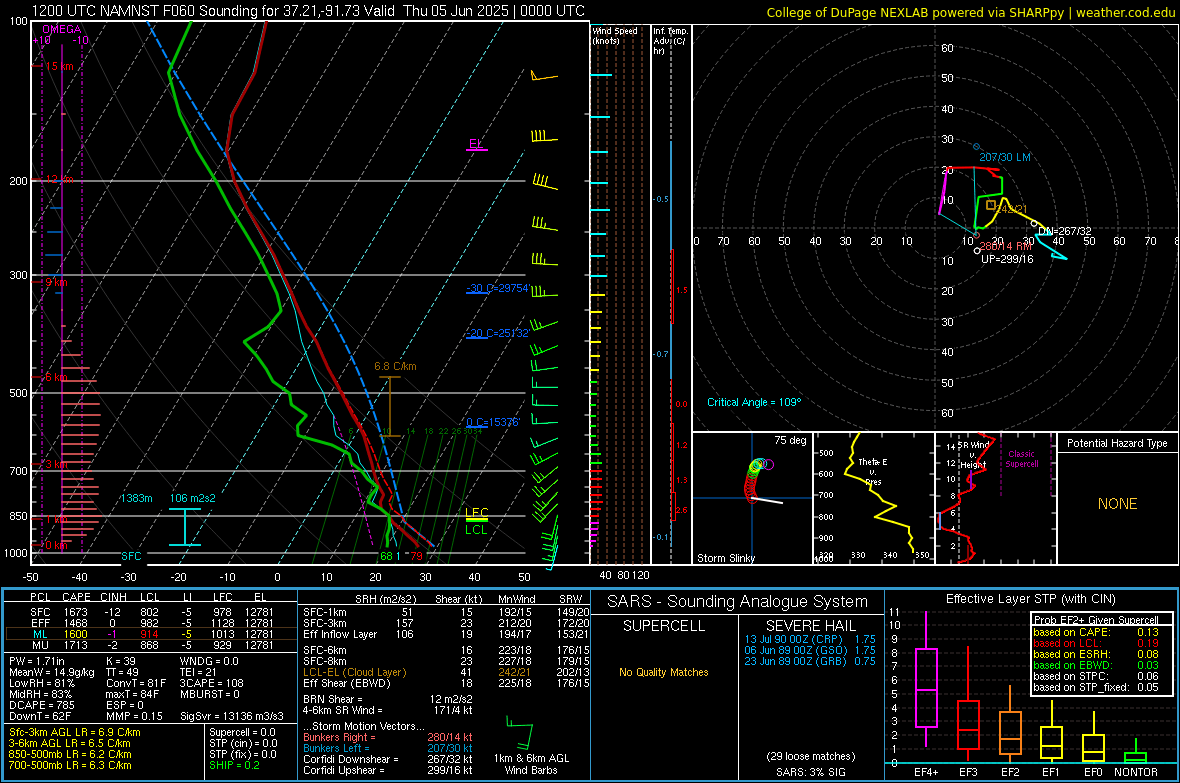Click the LFC marker line
1180x783 pixels.
tap(476, 519)
